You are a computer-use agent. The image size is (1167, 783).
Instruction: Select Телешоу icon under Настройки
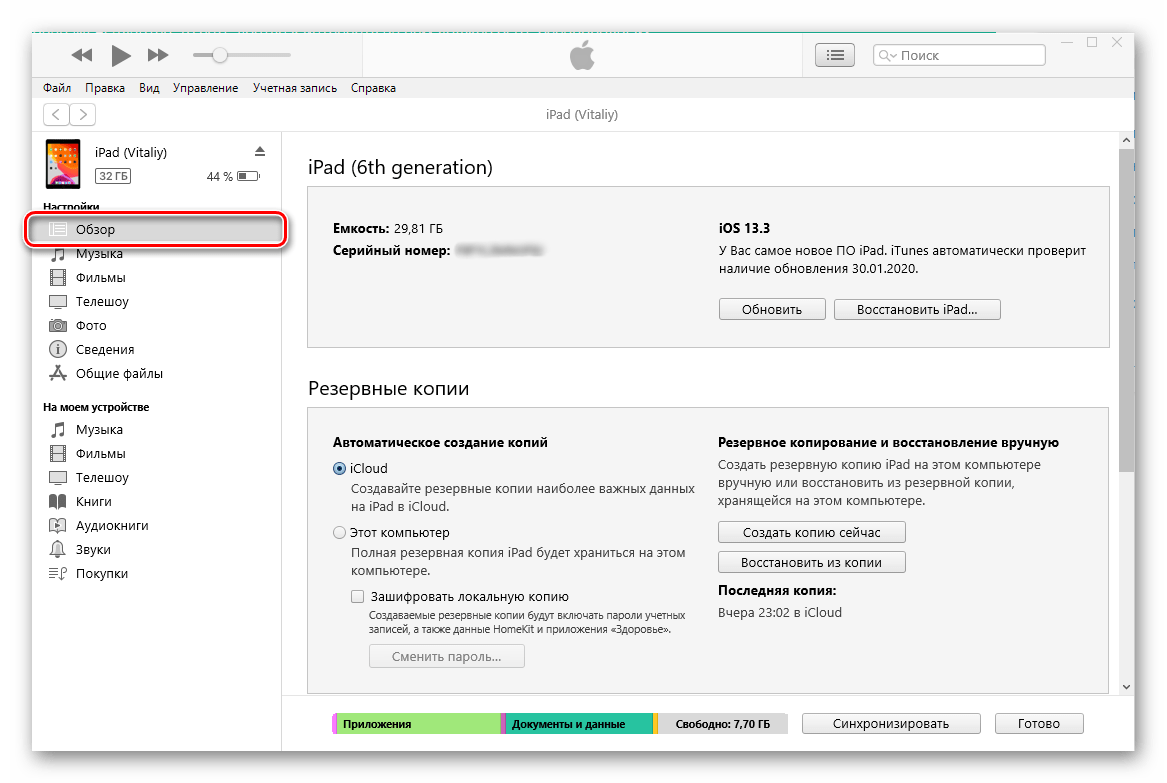(x=58, y=301)
